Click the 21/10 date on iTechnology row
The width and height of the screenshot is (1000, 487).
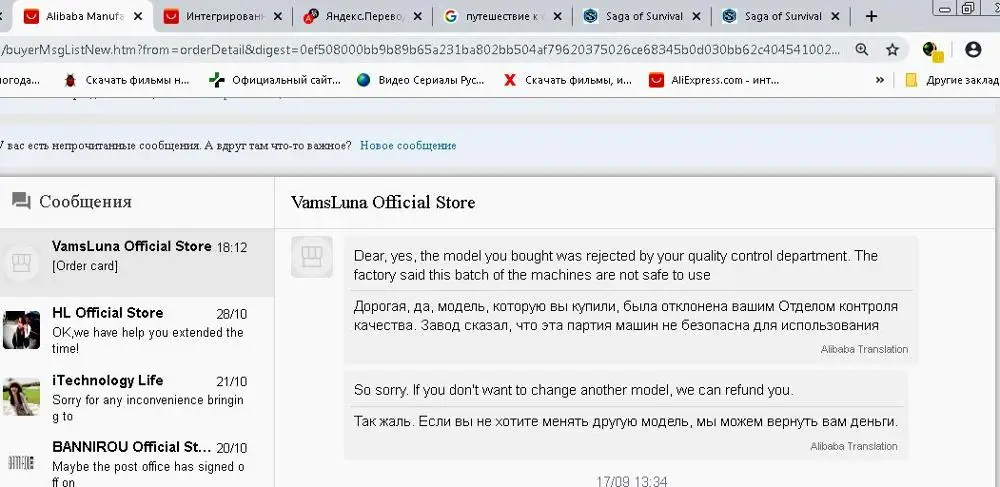coord(232,382)
